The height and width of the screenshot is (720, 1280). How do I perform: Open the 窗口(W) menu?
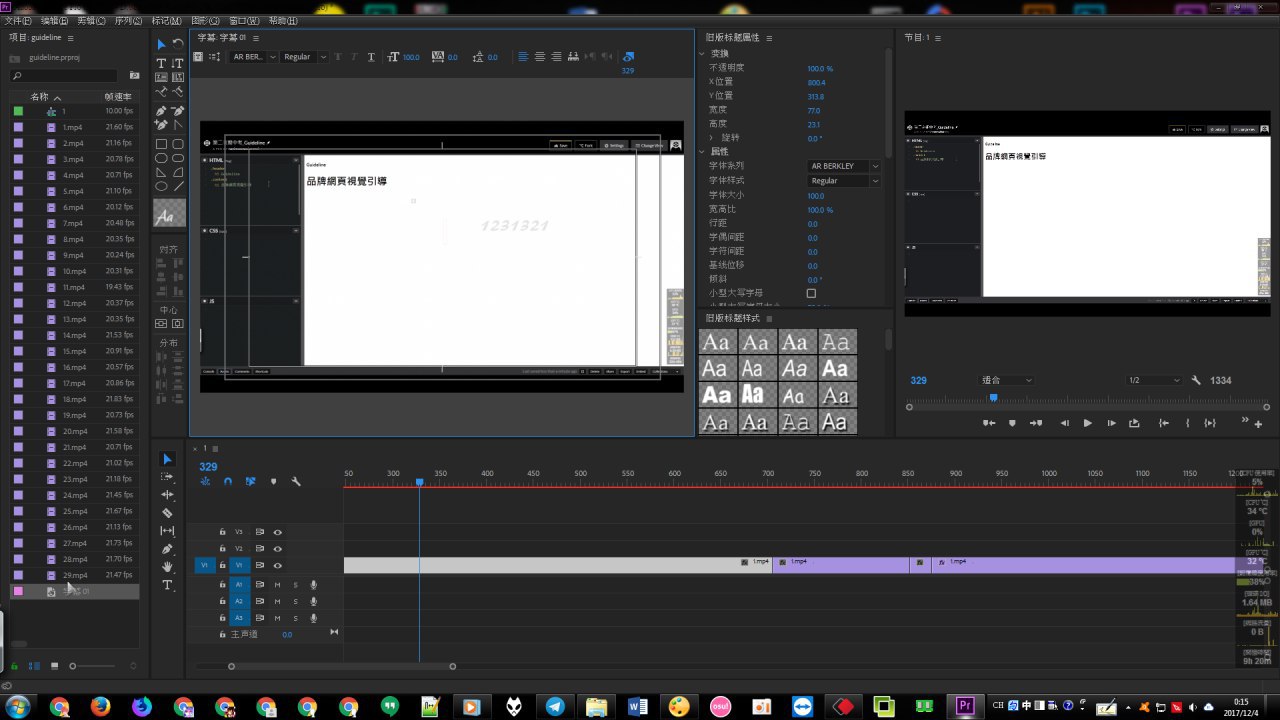[x=245, y=20]
